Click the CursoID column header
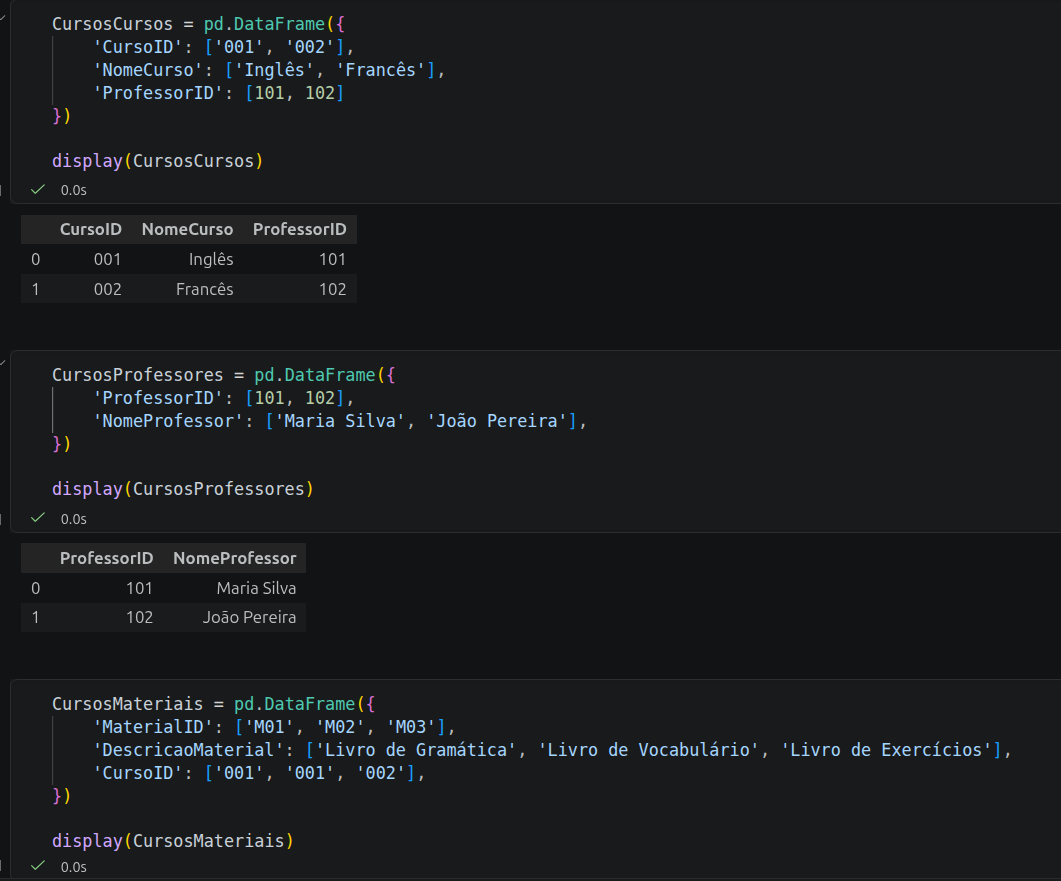The width and height of the screenshot is (1061, 881). click(91, 229)
